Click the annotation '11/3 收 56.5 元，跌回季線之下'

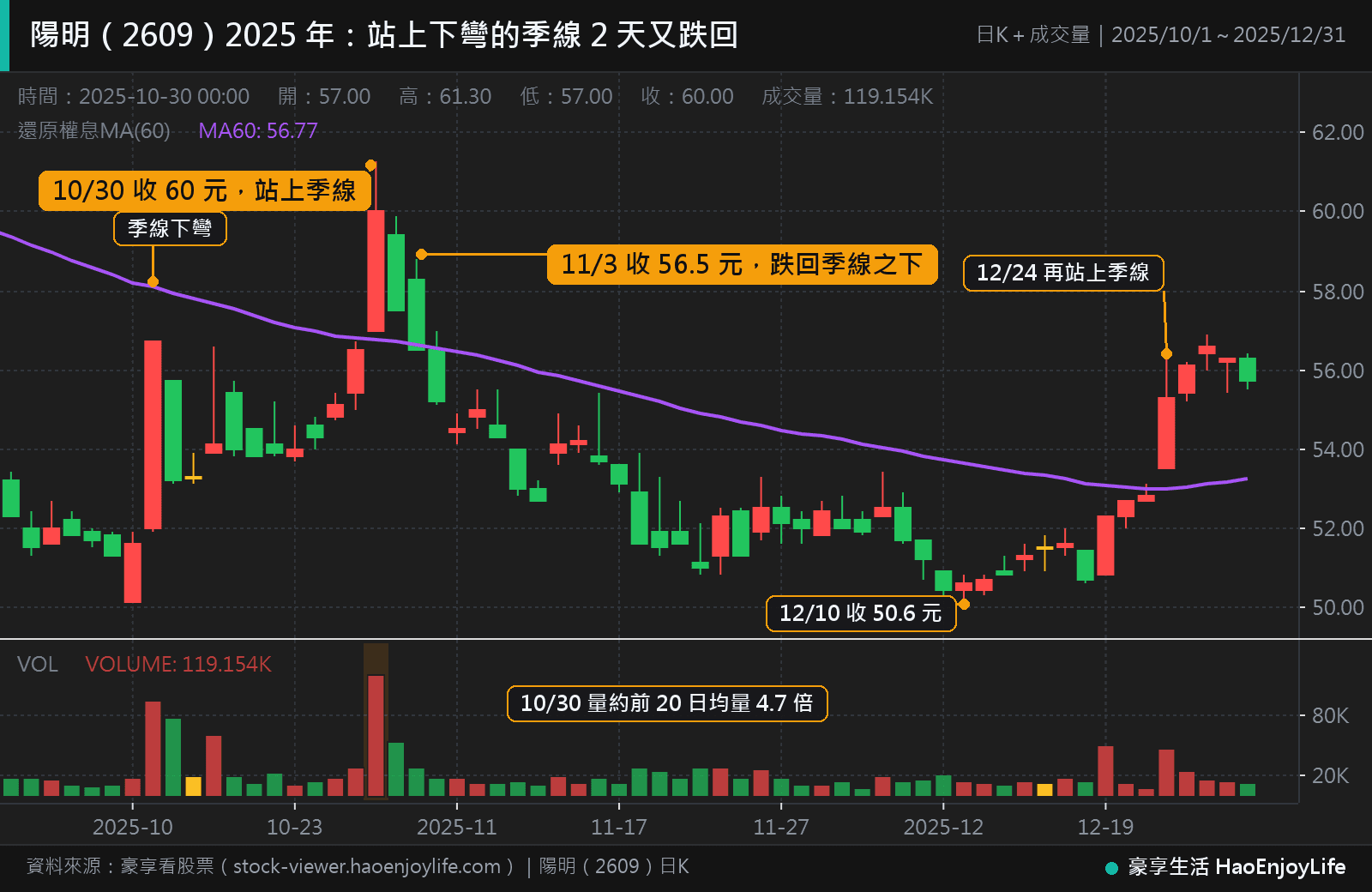coord(742,264)
